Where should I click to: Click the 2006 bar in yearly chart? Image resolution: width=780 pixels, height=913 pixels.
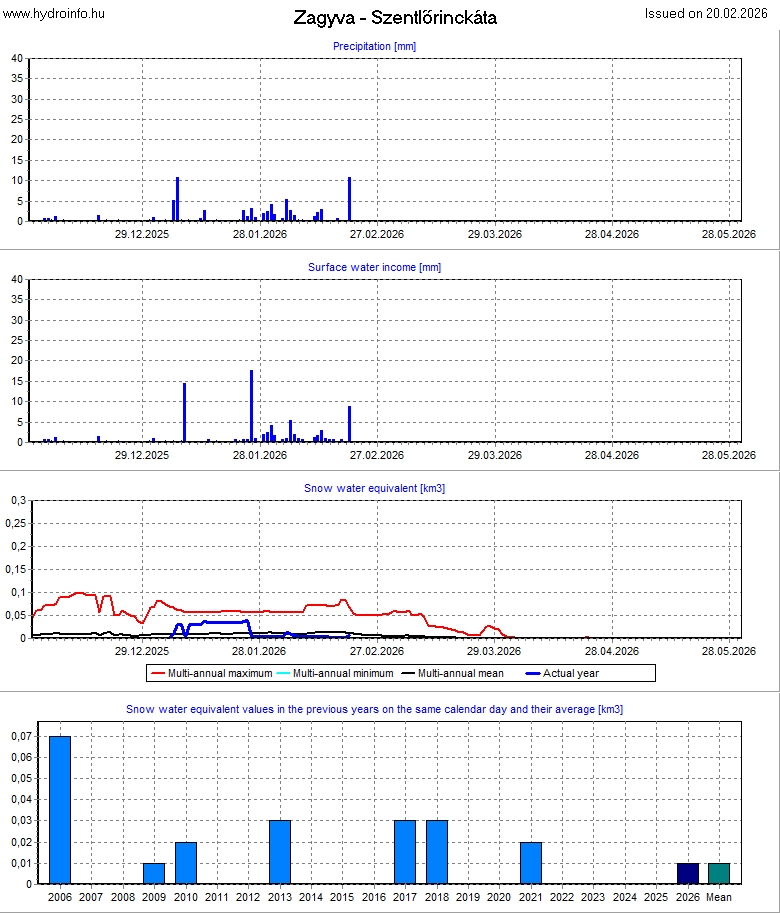[x=60, y=810]
